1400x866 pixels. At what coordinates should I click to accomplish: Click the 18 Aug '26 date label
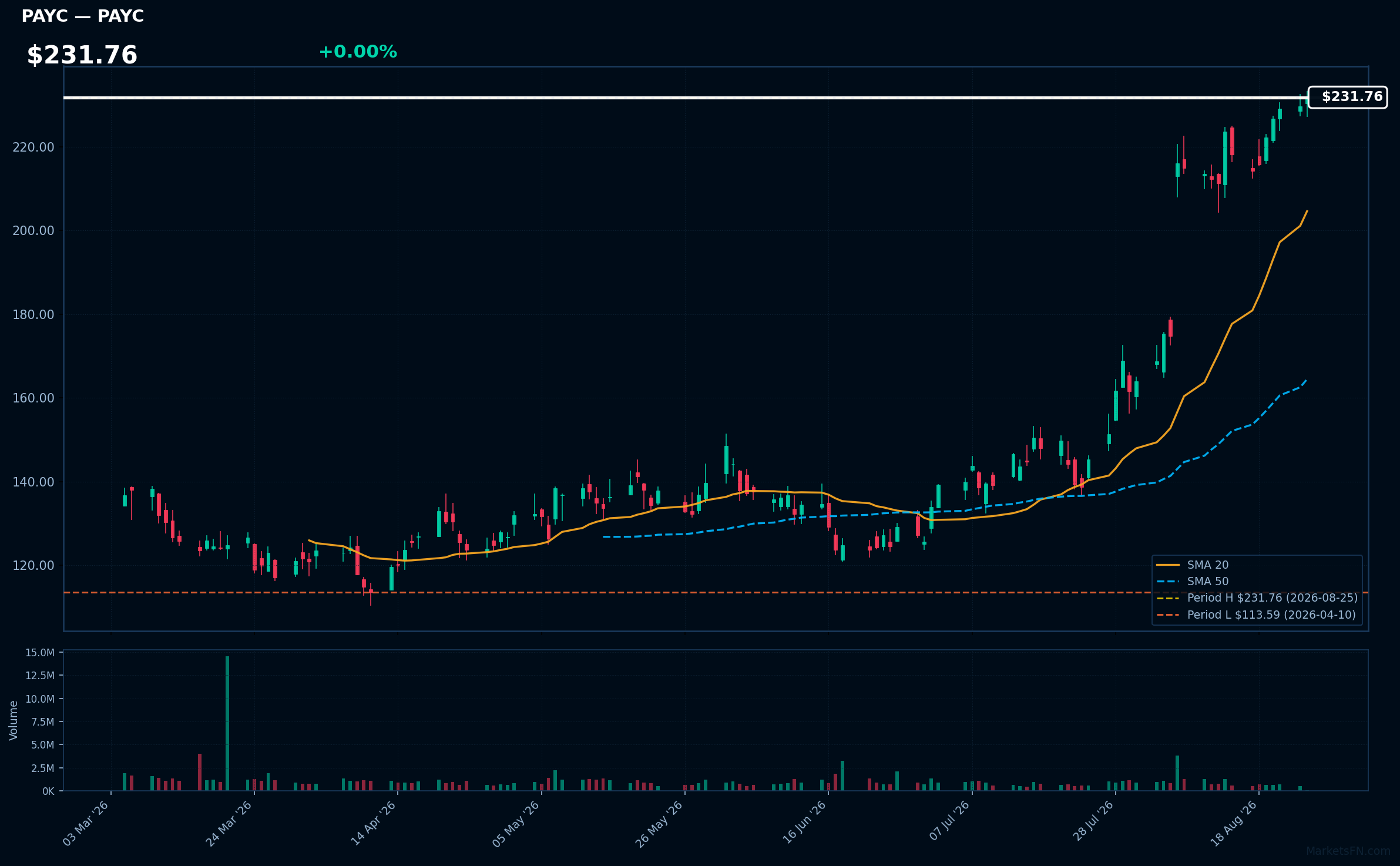coord(1234,823)
